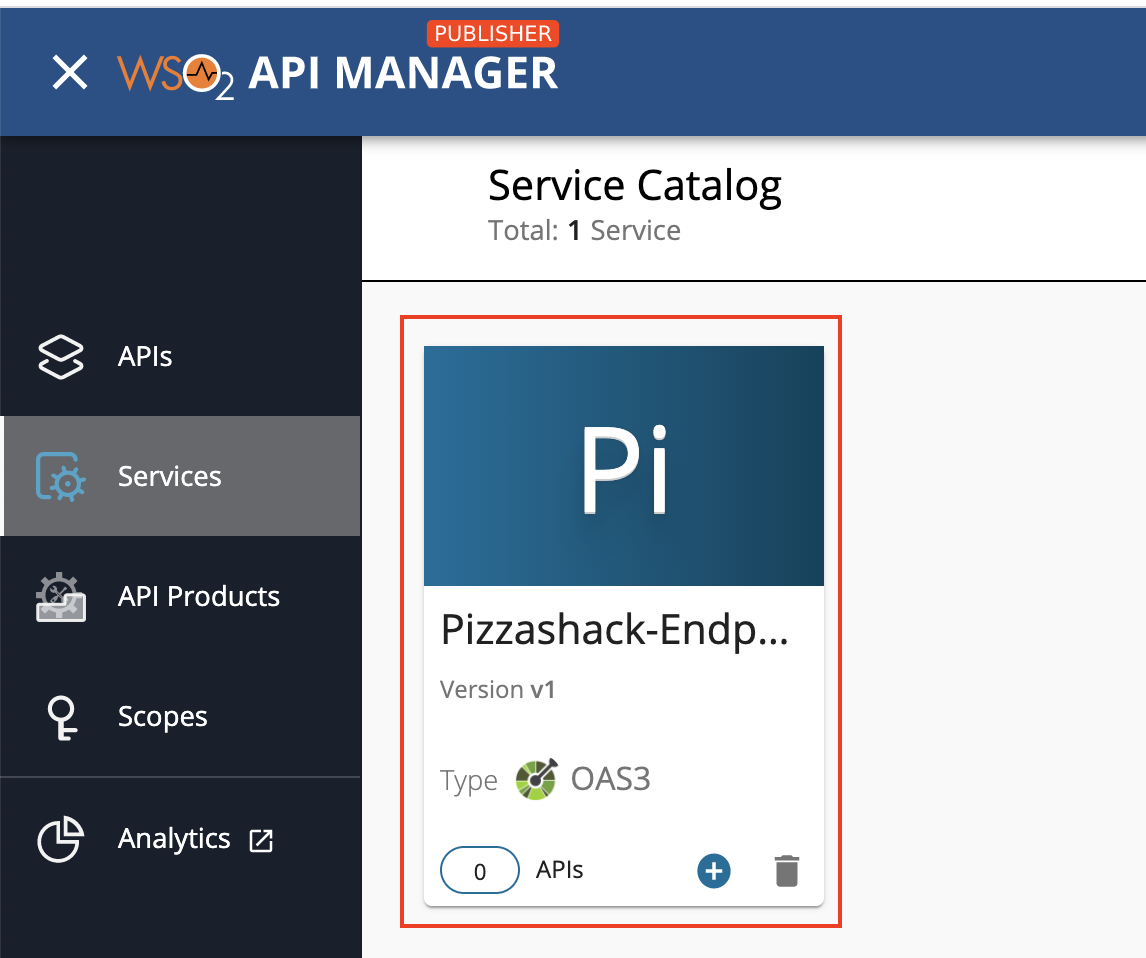Click the APIs layers icon
This screenshot has height=958, width=1146.
(61, 357)
